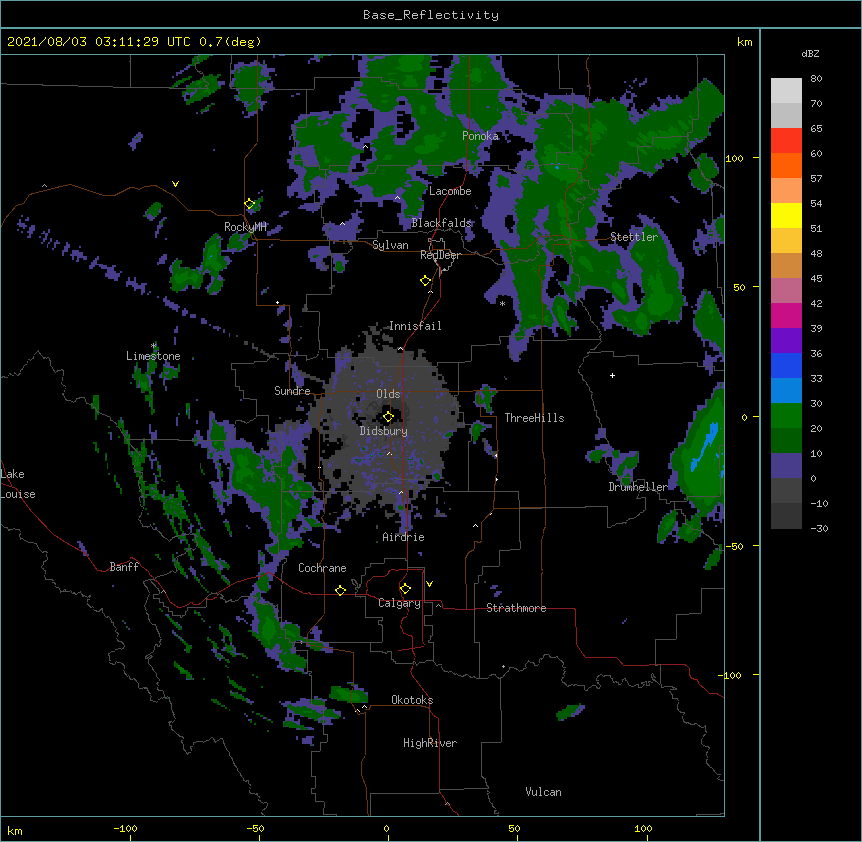
Task: Click the Lacombe city label
Action: click(450, 191)
